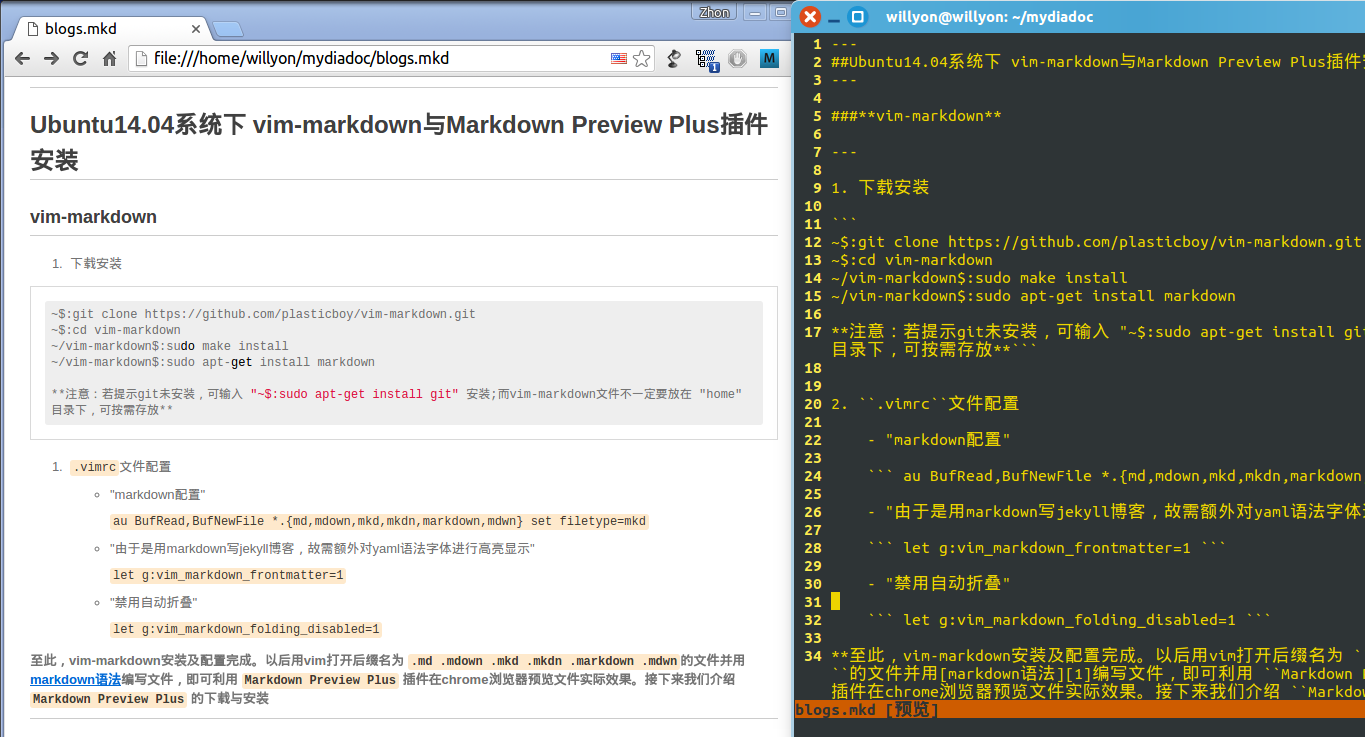This screenshot has width=1365, height=737.
Task: Click vim line 22 "markdown配置"
Action: [939, 440]
